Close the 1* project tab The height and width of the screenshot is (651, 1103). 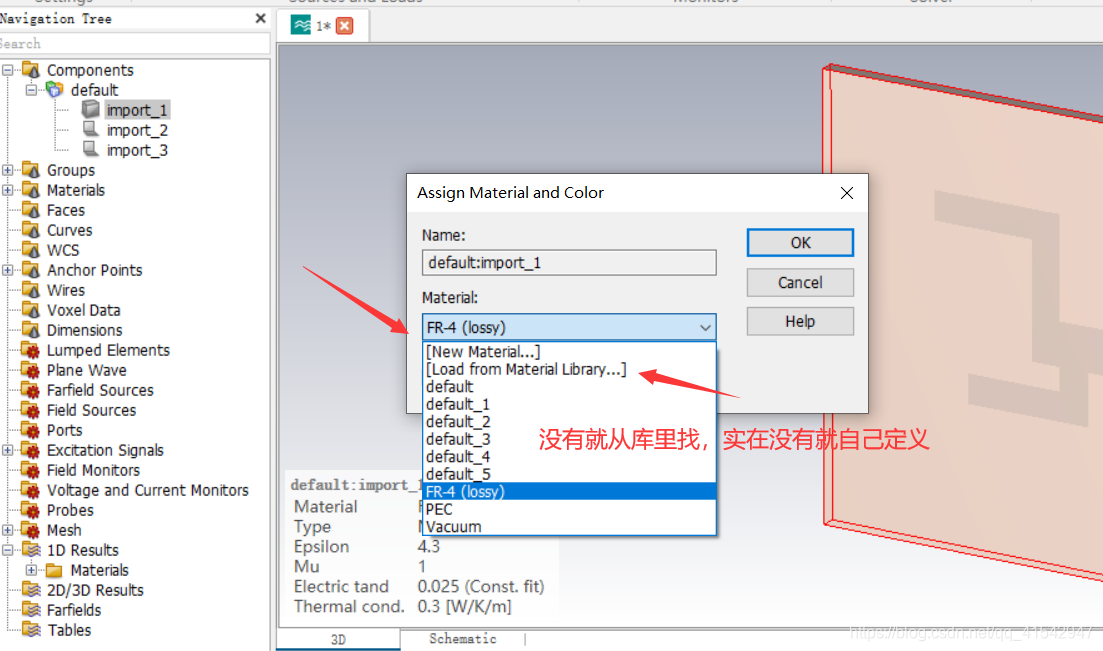pyautogui.click(x=345, y=26)
